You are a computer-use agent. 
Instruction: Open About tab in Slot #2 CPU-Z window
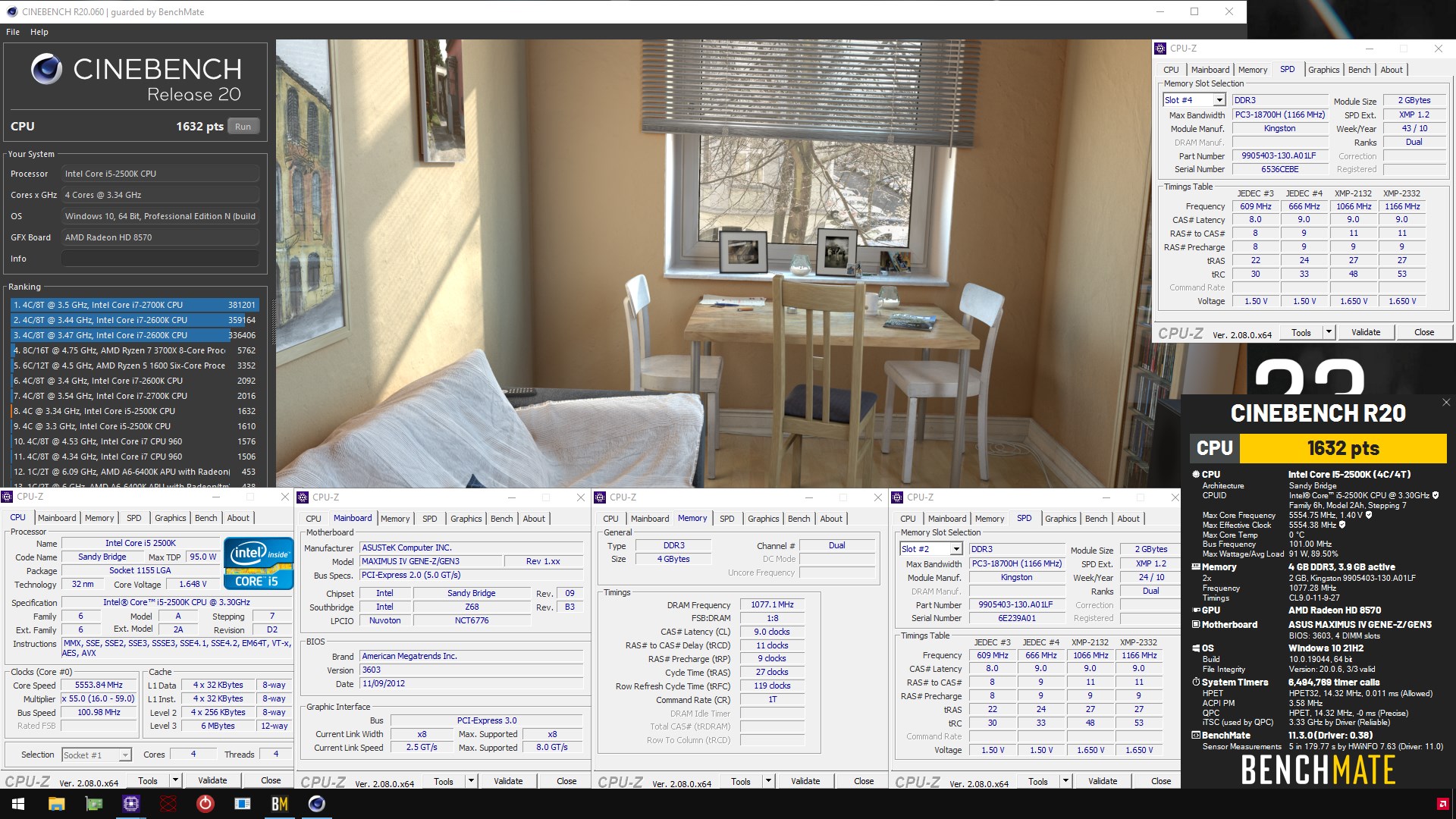1128,519
